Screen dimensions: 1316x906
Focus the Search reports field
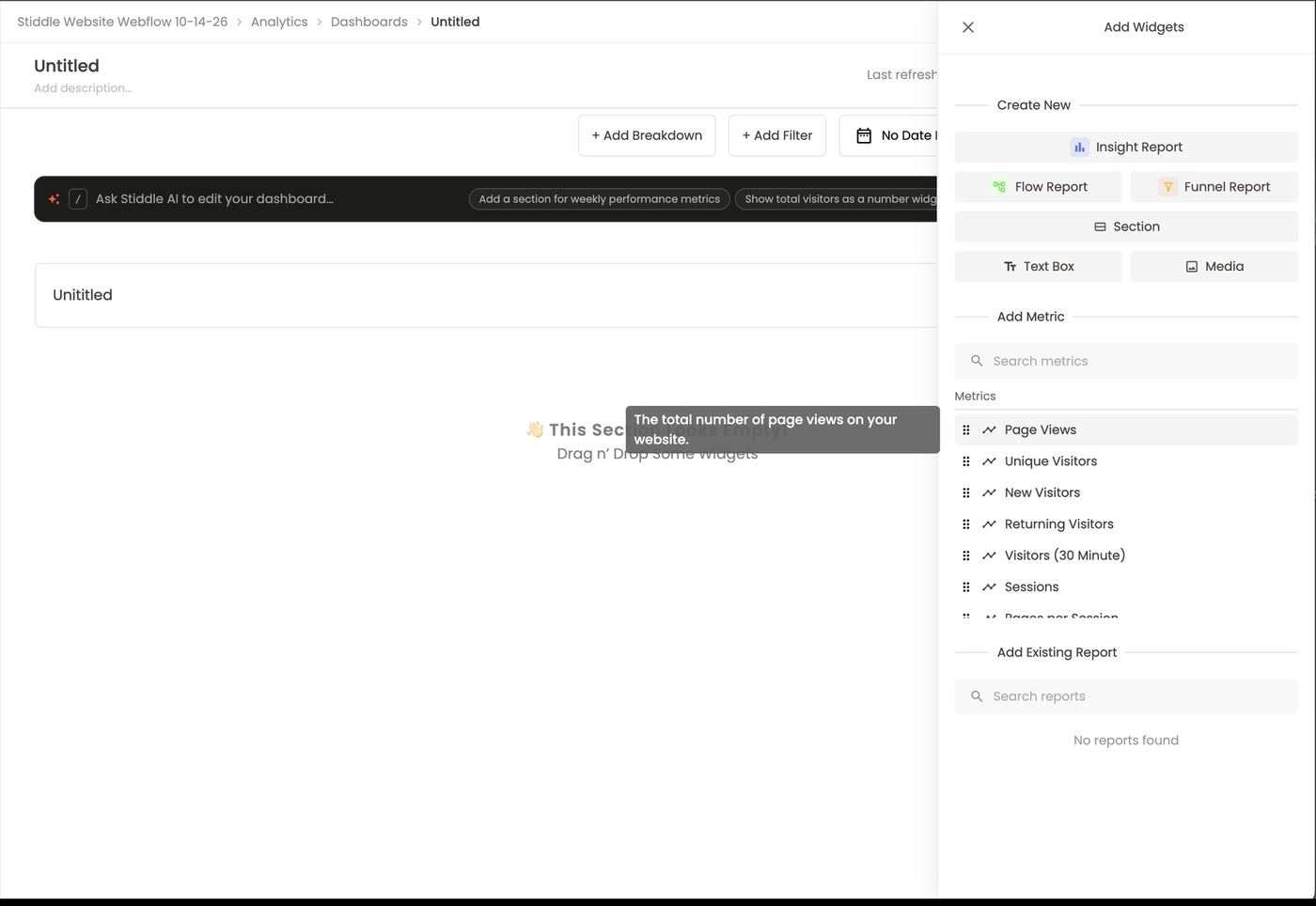(x=1126, y=696)
